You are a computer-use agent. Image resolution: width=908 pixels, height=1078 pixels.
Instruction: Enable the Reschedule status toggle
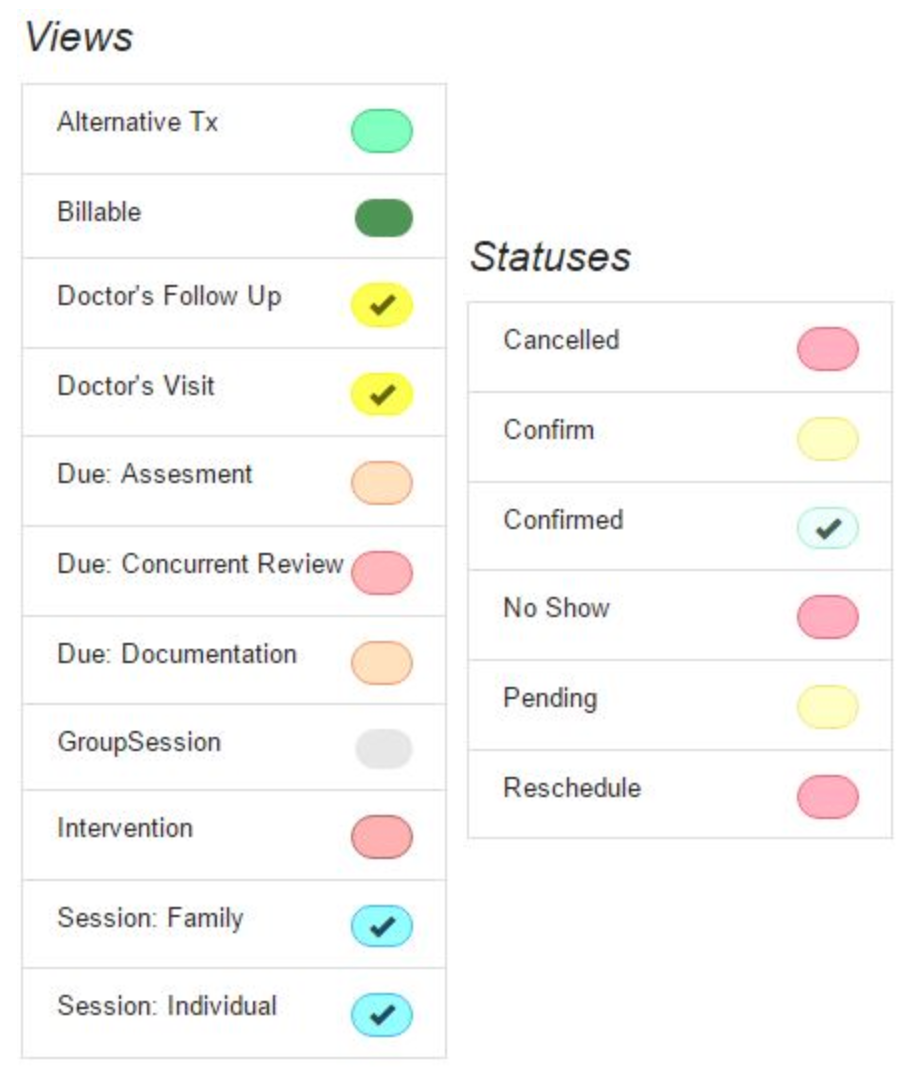(827, 797)
